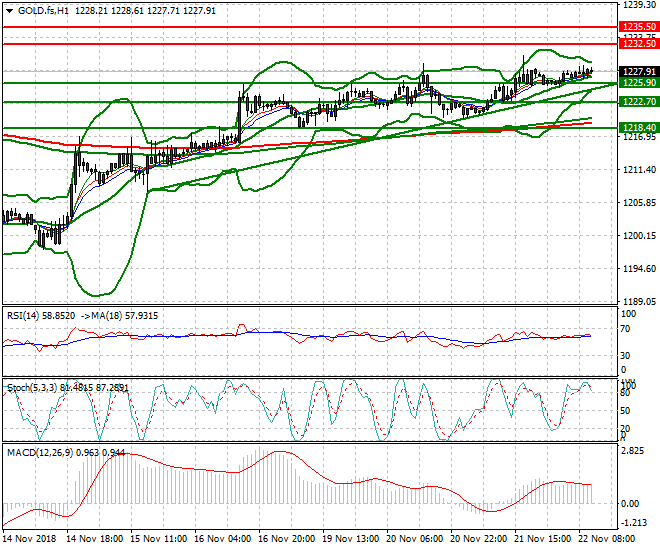
Task: Select the 1222.70 green level tag
Action: coord(639,101)
